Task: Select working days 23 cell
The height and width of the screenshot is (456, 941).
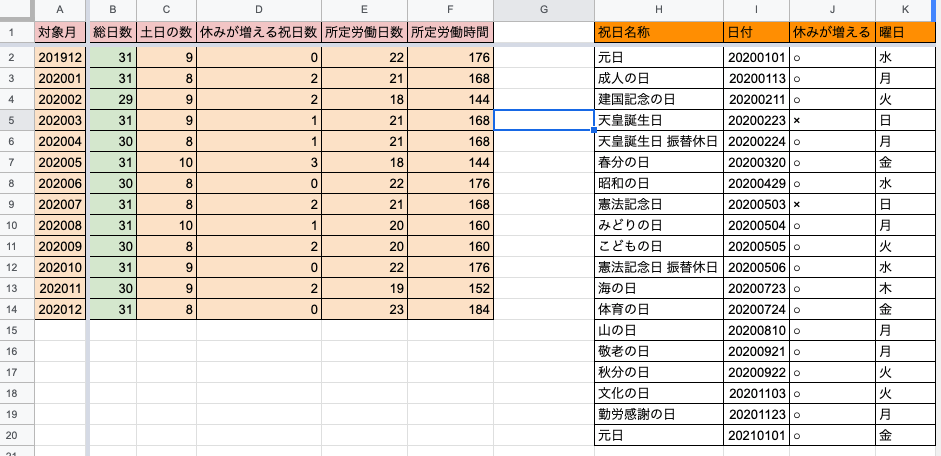Action: (x=364, y=310)
